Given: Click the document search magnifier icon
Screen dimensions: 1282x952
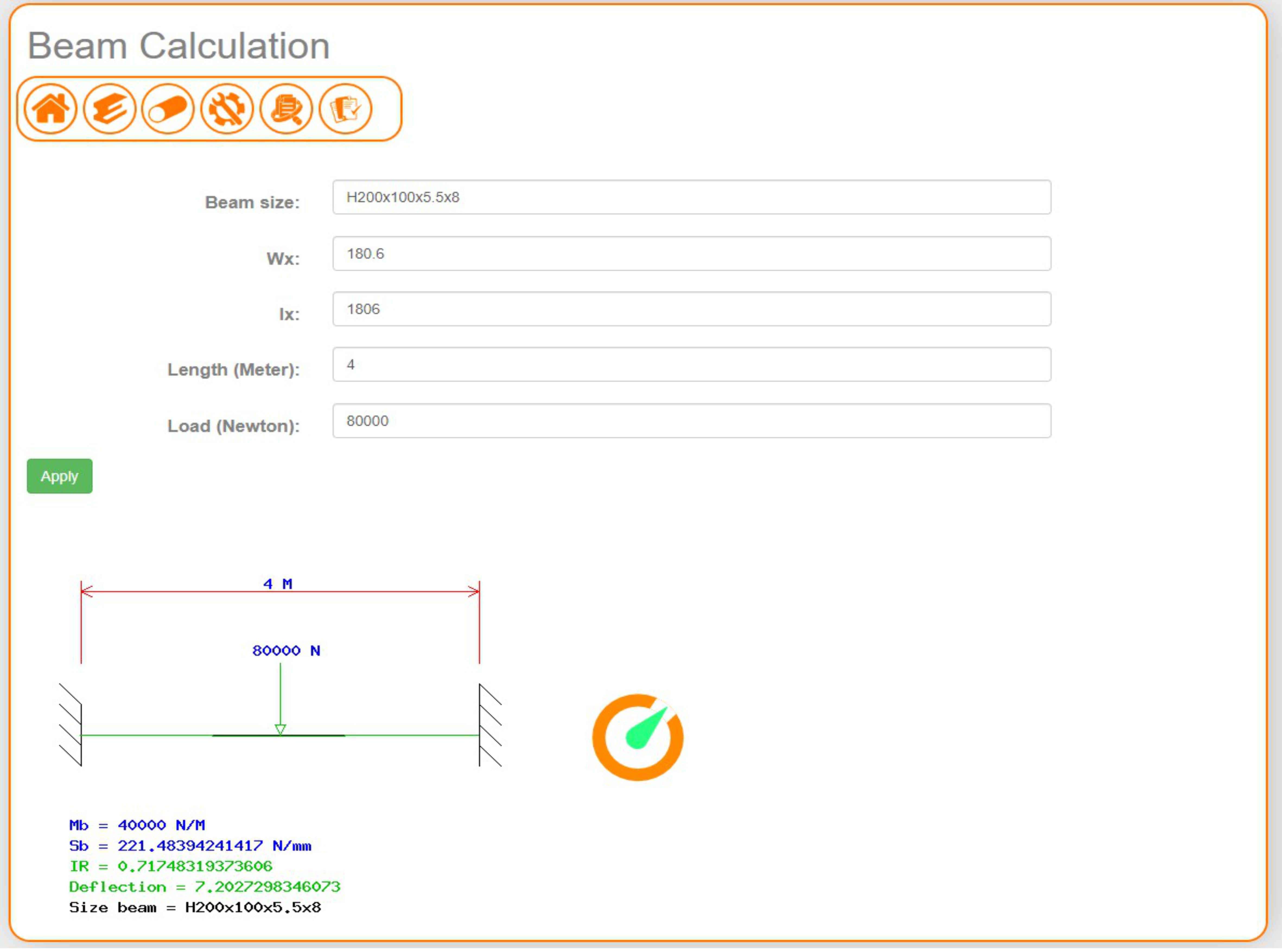Looking at the screenshot, I should [x=286, y=109].
